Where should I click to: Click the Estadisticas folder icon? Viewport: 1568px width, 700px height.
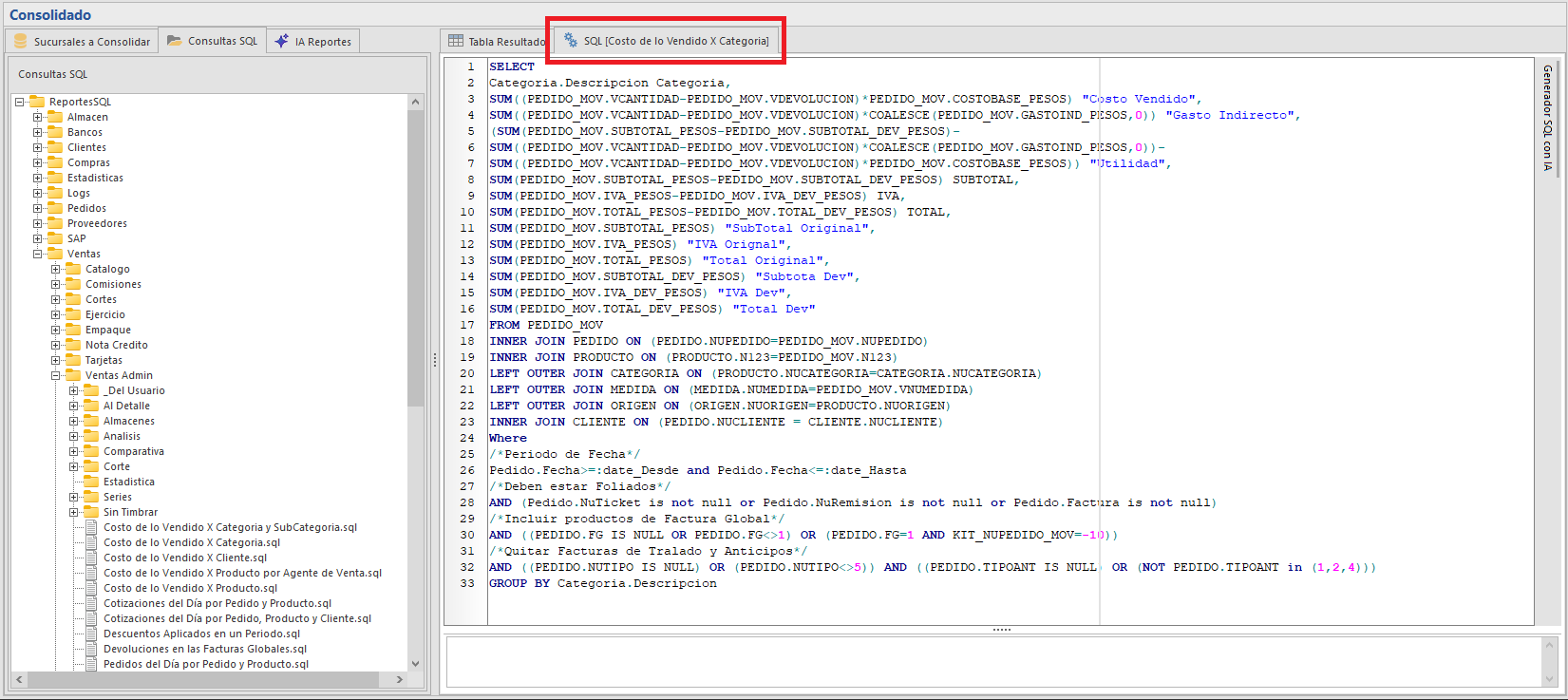[x=55, y=178]
